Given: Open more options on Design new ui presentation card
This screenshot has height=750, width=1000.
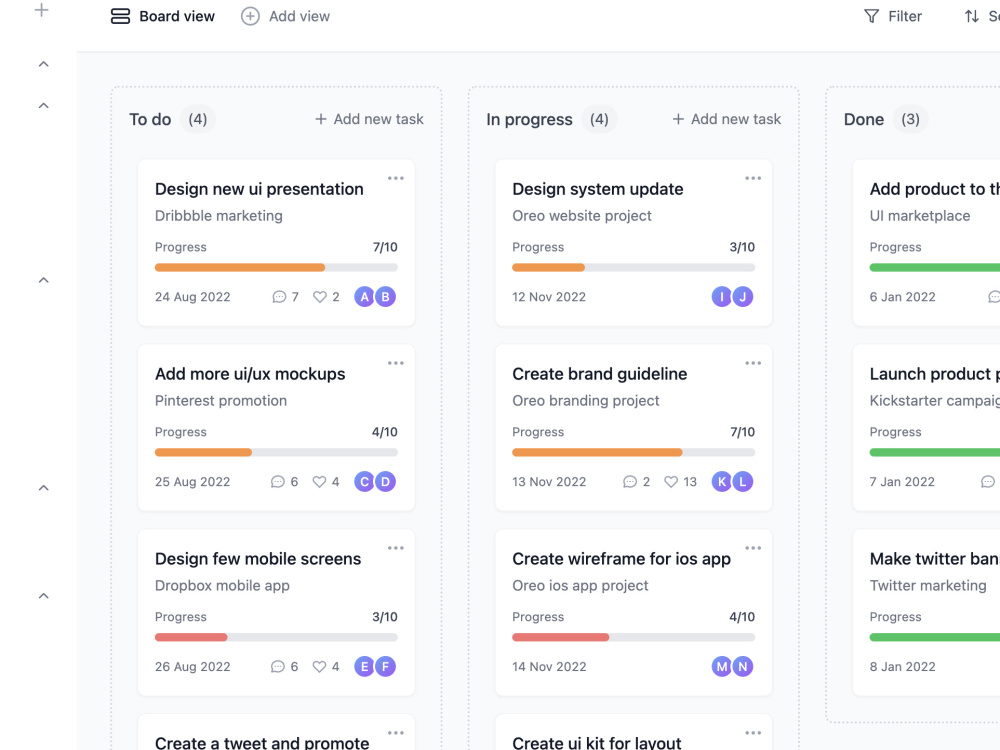Looking at the screenshot, I should (x=395, y=178).
